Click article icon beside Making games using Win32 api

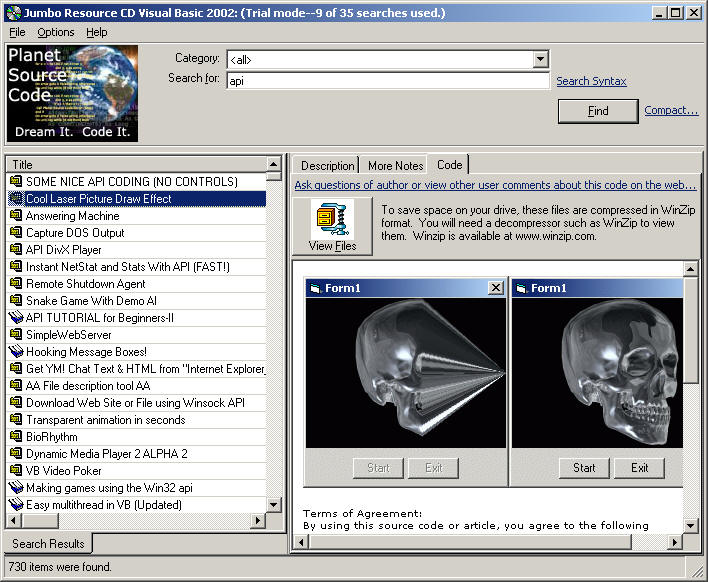click(15, 487)
